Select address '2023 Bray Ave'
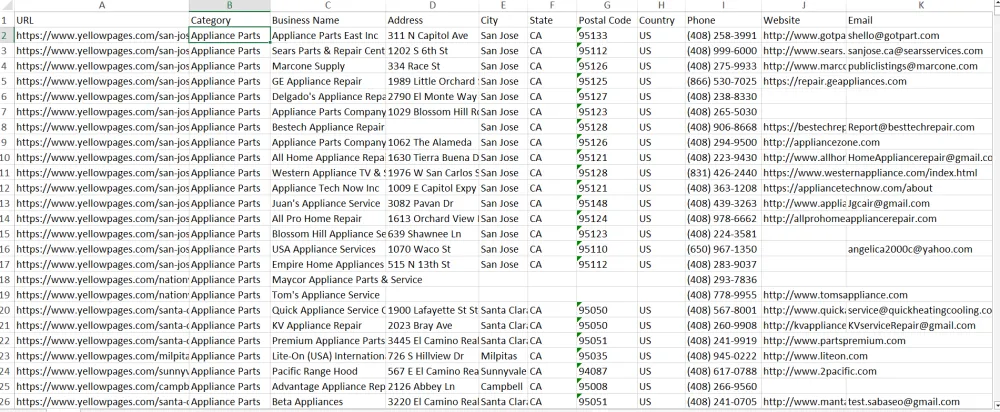The image size is (1000, 412). point(432,325)
